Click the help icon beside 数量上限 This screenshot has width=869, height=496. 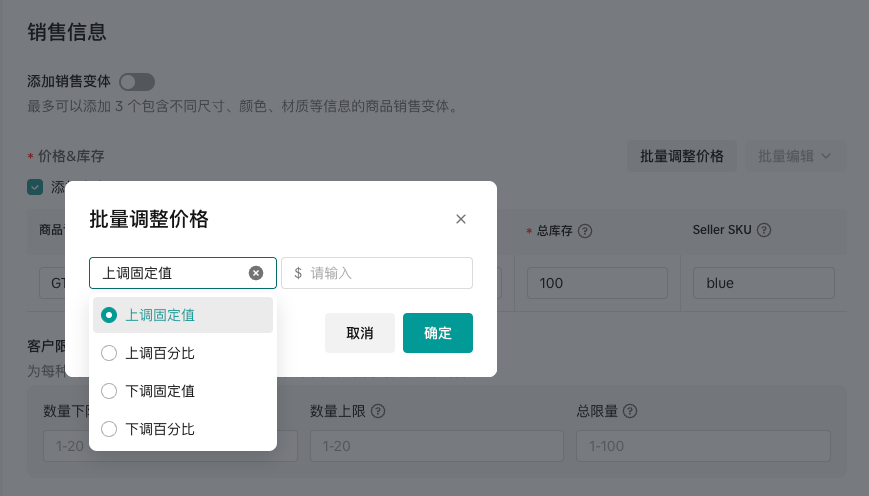tap(378, 411)
